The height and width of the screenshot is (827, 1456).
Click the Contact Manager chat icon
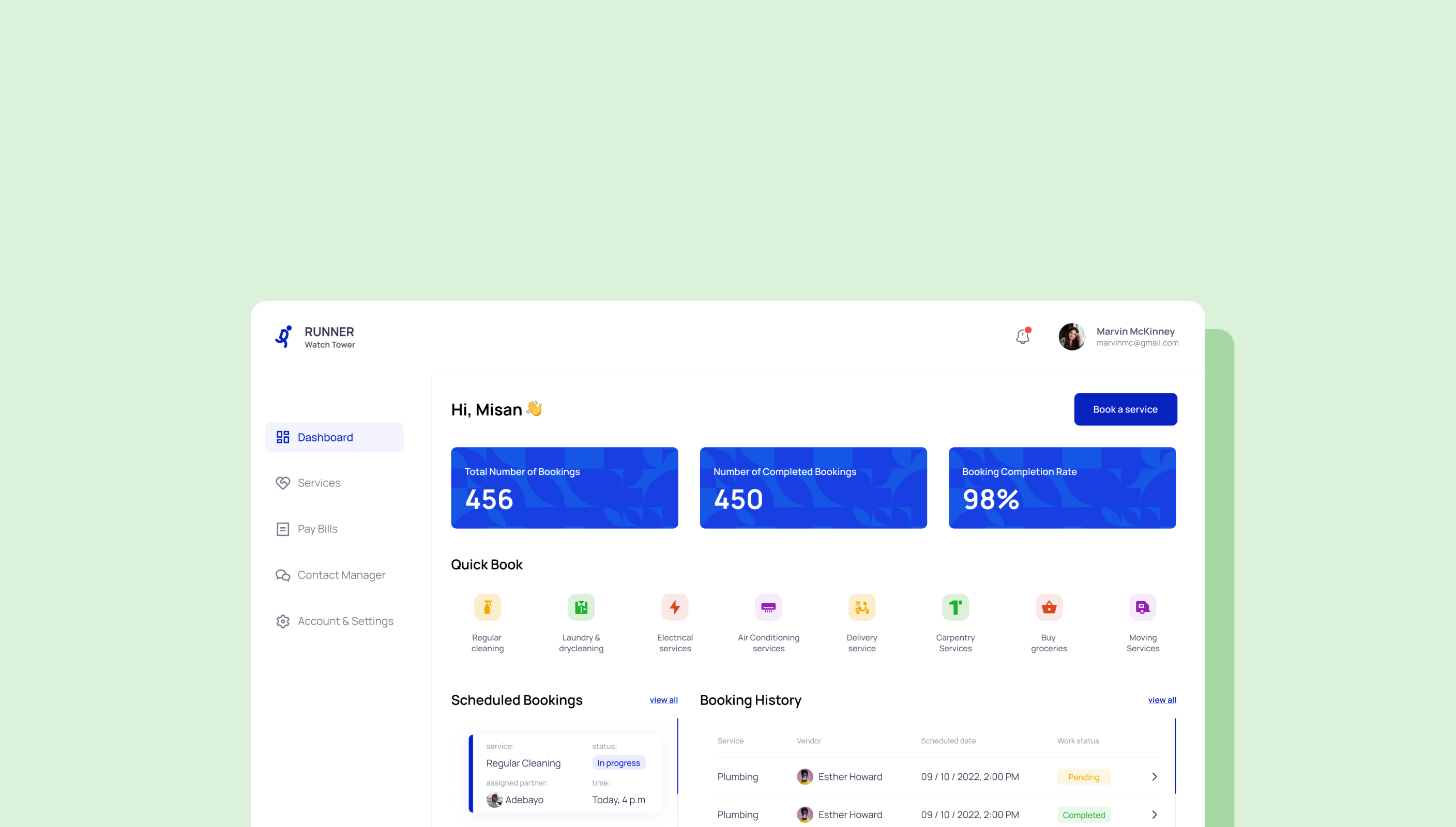click(x=282, y=575)
